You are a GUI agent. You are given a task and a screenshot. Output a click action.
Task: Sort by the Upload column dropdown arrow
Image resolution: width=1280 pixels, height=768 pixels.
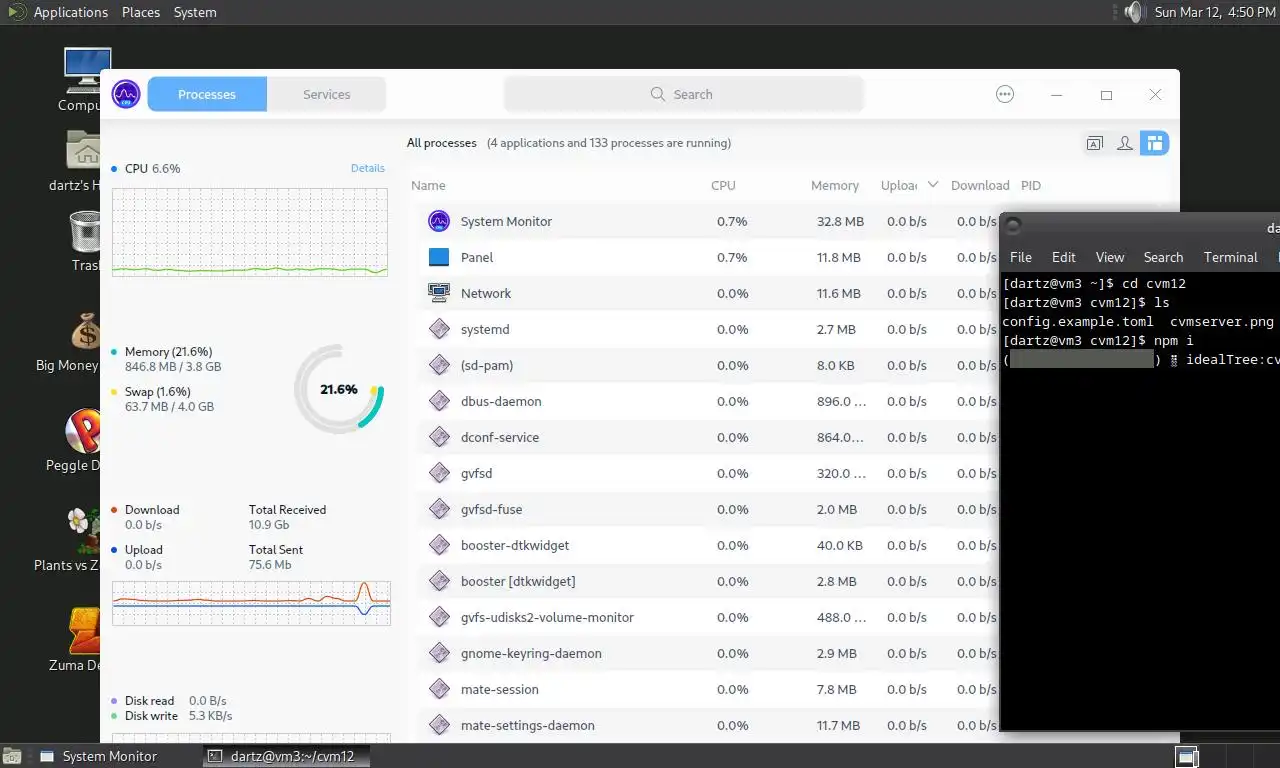(933, 185)
